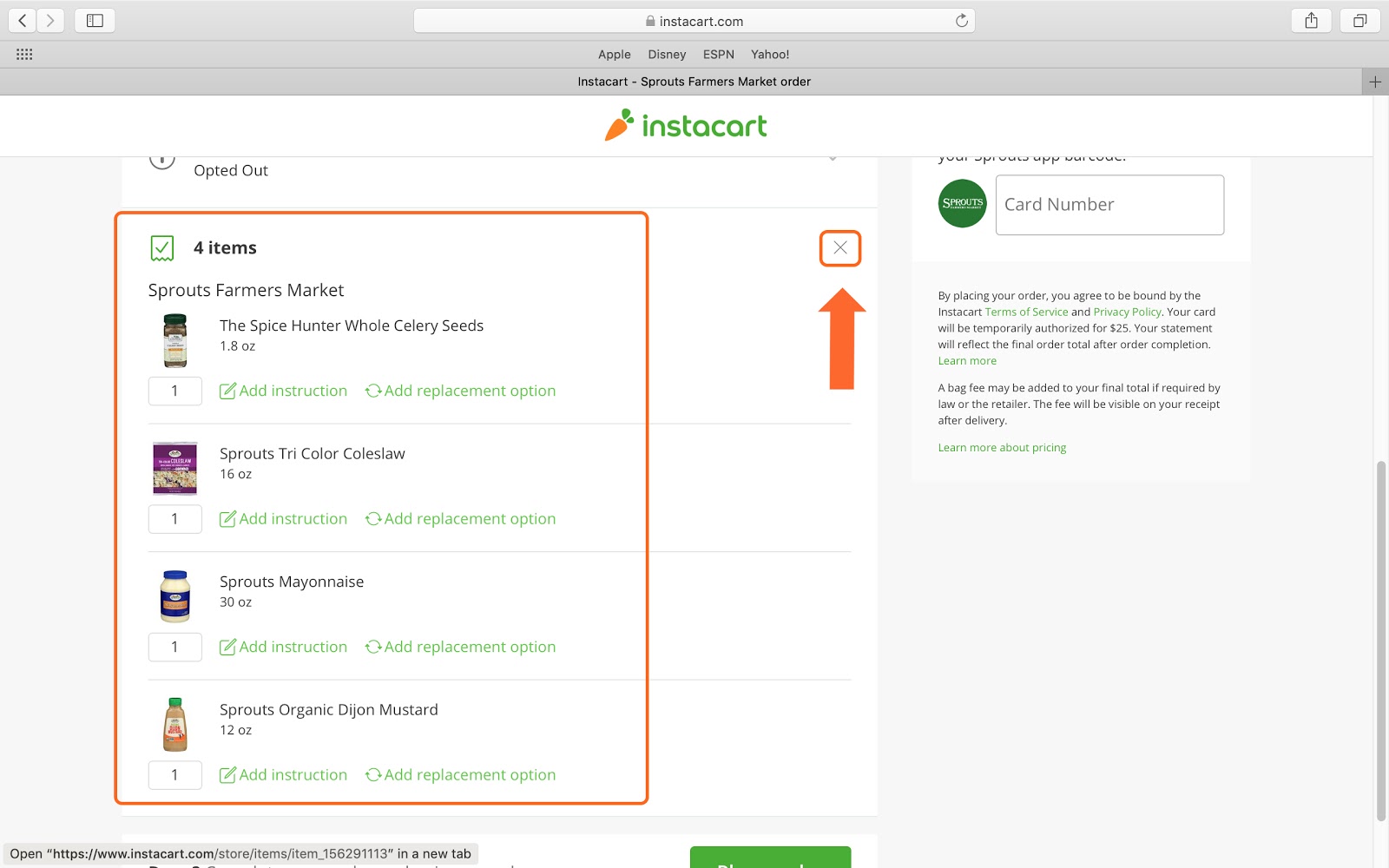The image size is (1389, 868).
Task: Reload the instacart.com page
Action: coord(961,21)
